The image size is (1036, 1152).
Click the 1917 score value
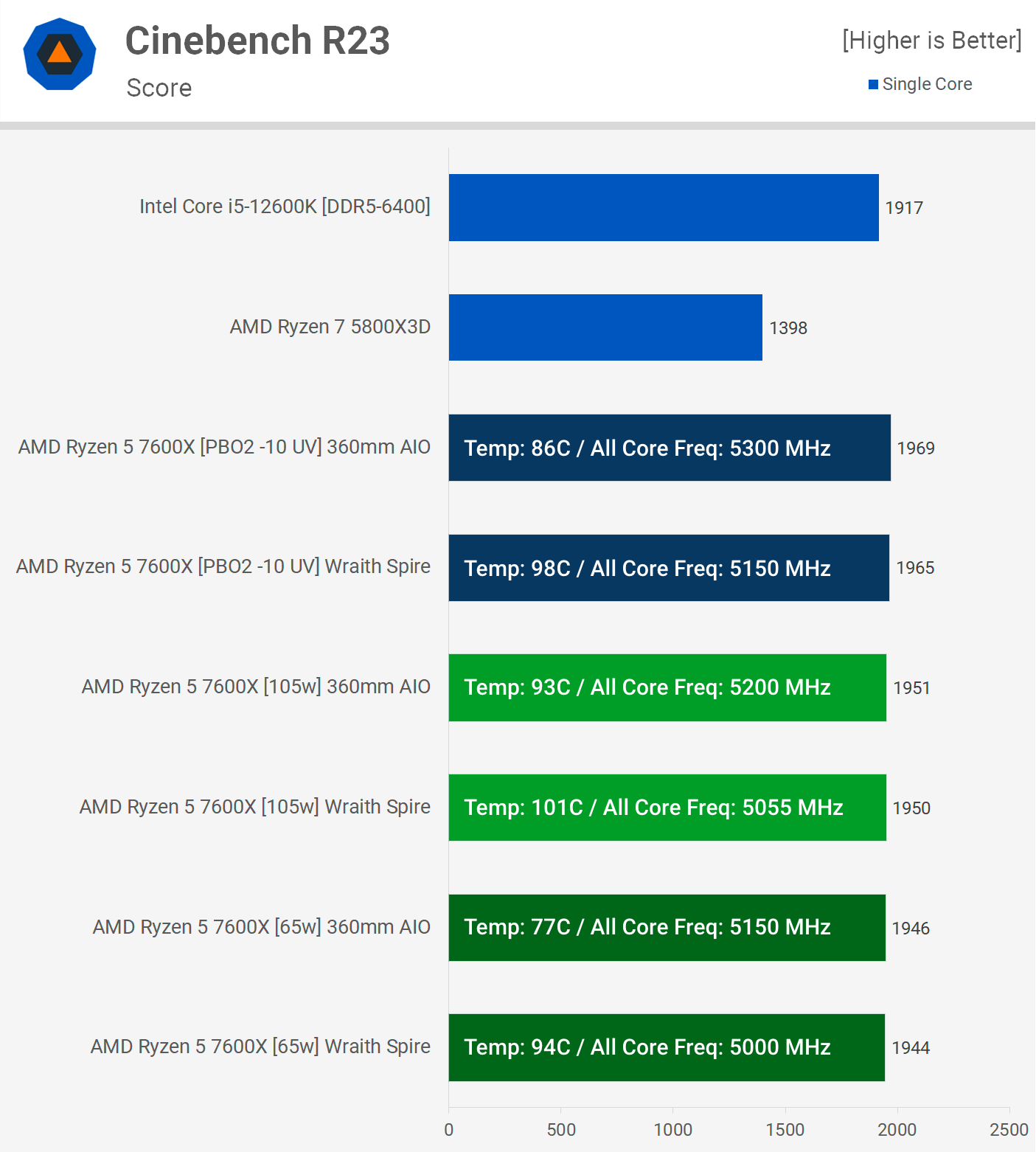click(904, 208)
